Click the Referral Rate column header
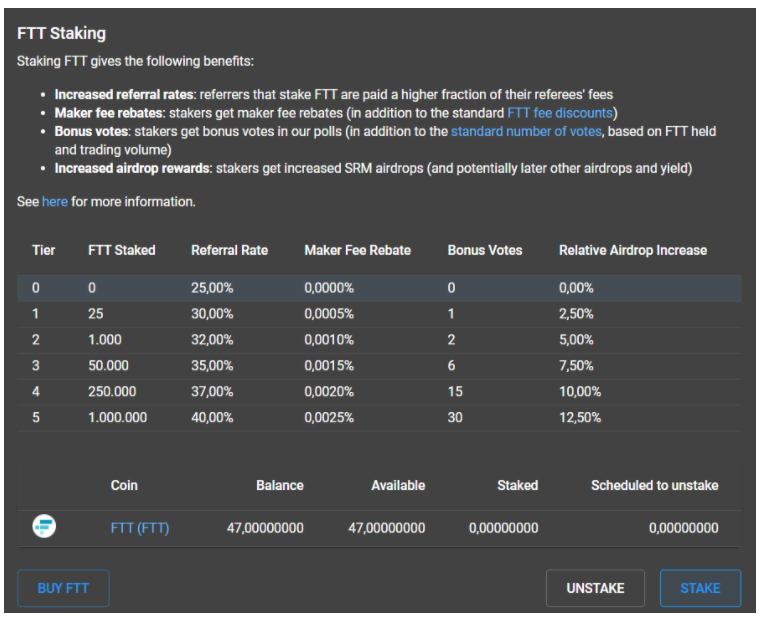This screenshot has width=760, height=617. click(229, 250)
